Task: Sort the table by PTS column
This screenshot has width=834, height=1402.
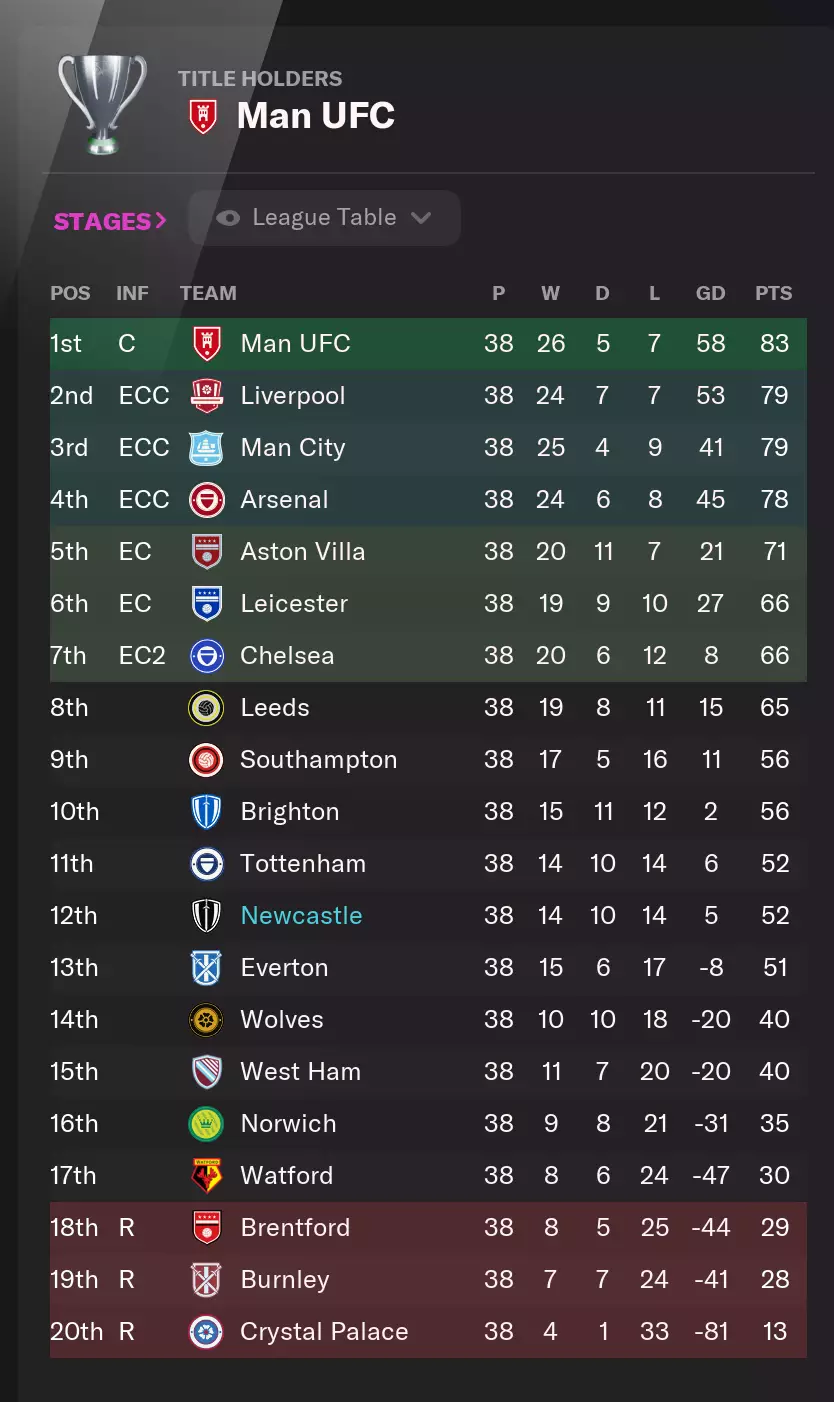Action: coord(773,293)
